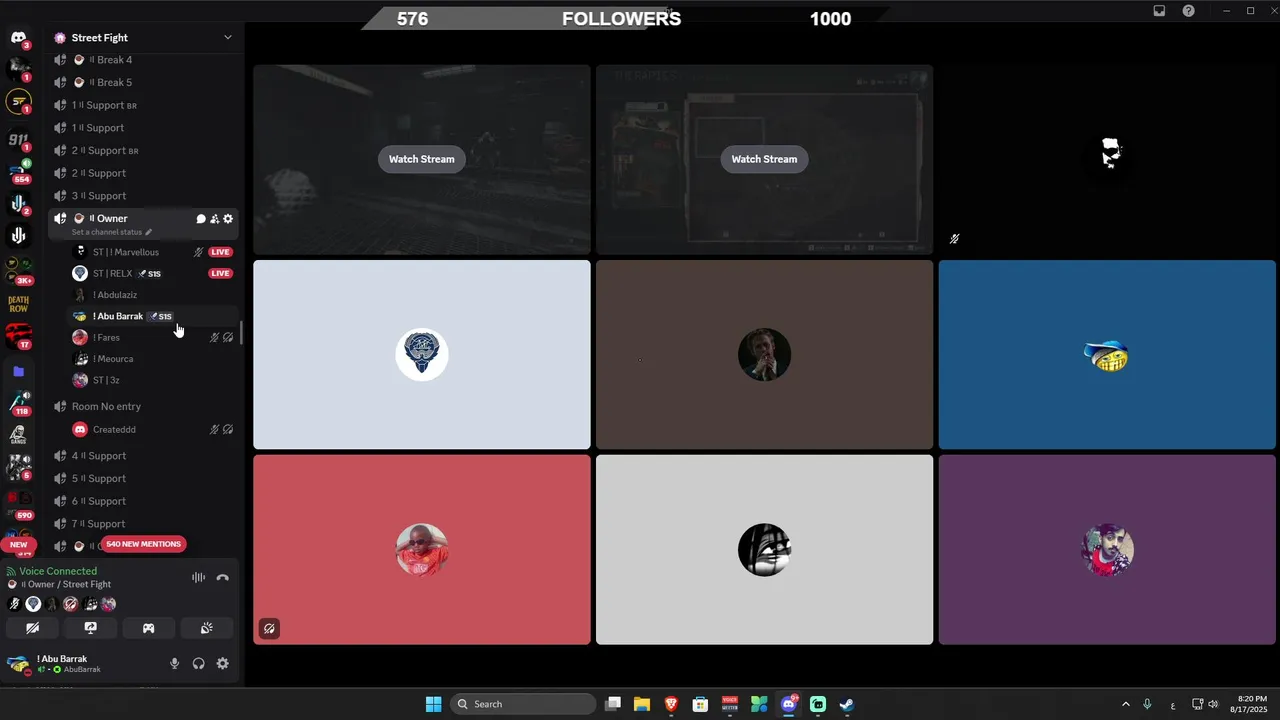Select user ! Meourca in channel
Viewport: 1280px width, 720px height.
point(153,359)
